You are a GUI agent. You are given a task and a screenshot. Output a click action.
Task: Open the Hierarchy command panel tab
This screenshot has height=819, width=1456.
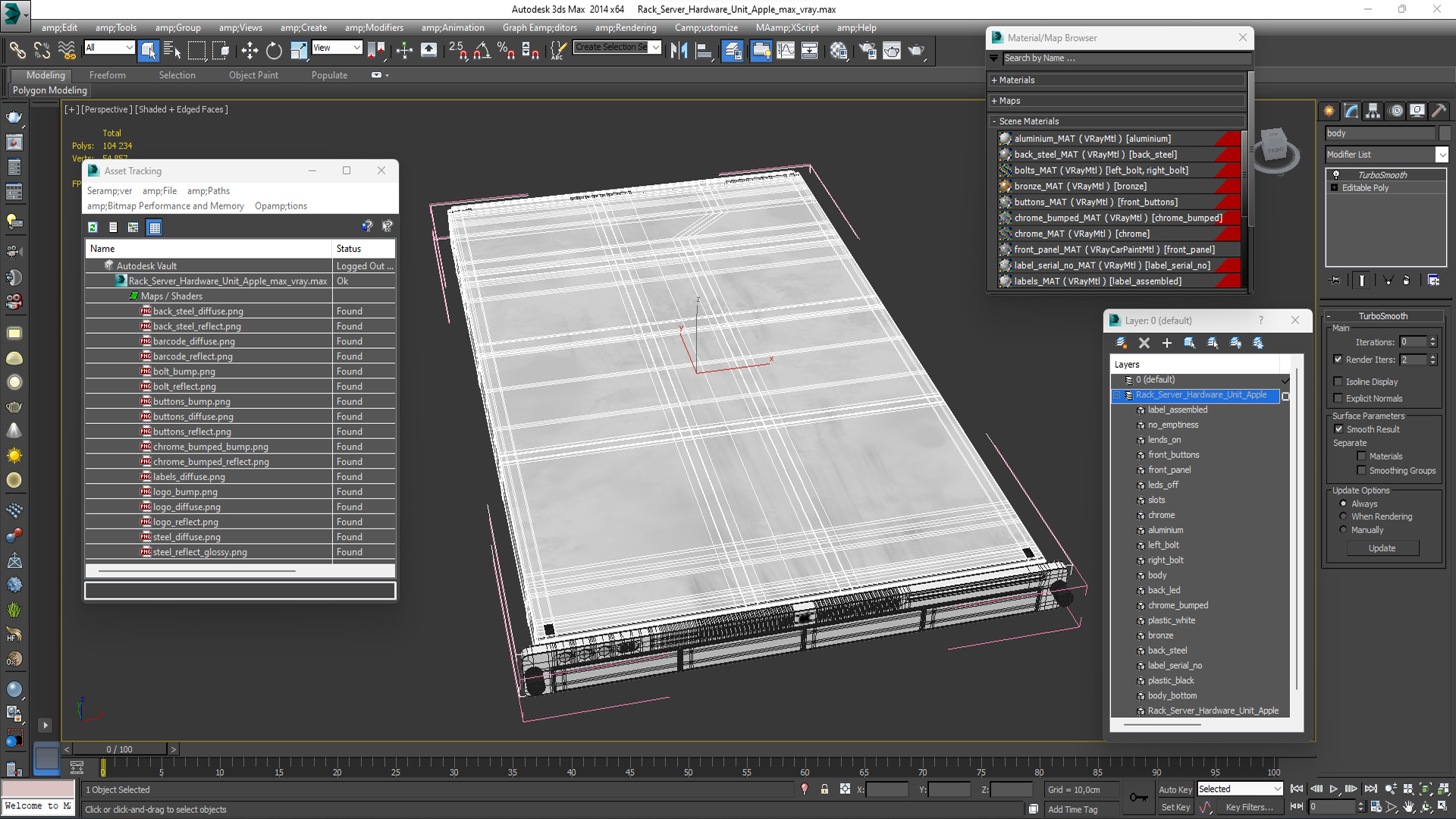[1373, 111]
